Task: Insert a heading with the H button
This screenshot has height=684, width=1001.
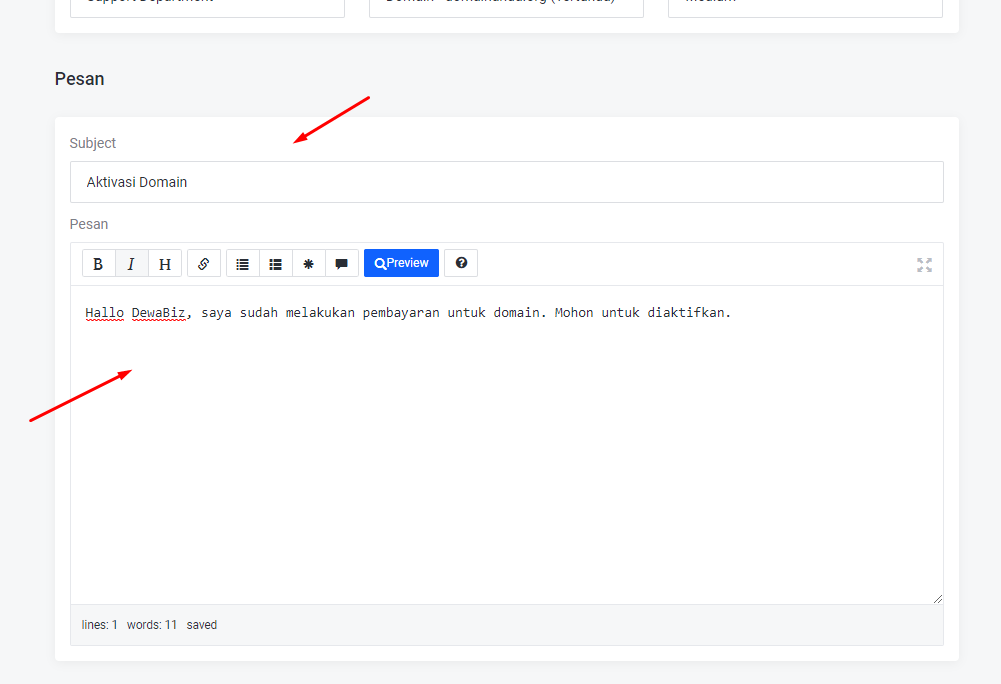Action: pos(165,264)
